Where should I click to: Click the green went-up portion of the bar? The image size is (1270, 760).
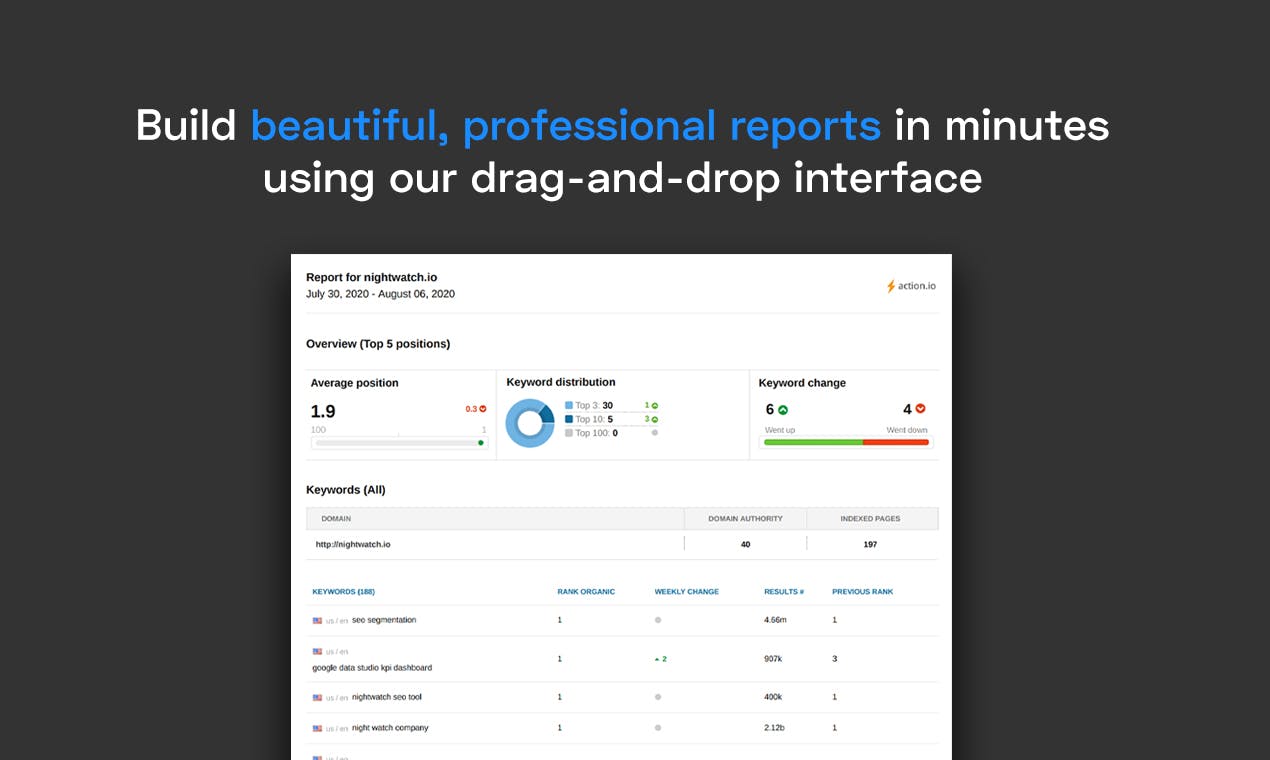click(812, 442)
